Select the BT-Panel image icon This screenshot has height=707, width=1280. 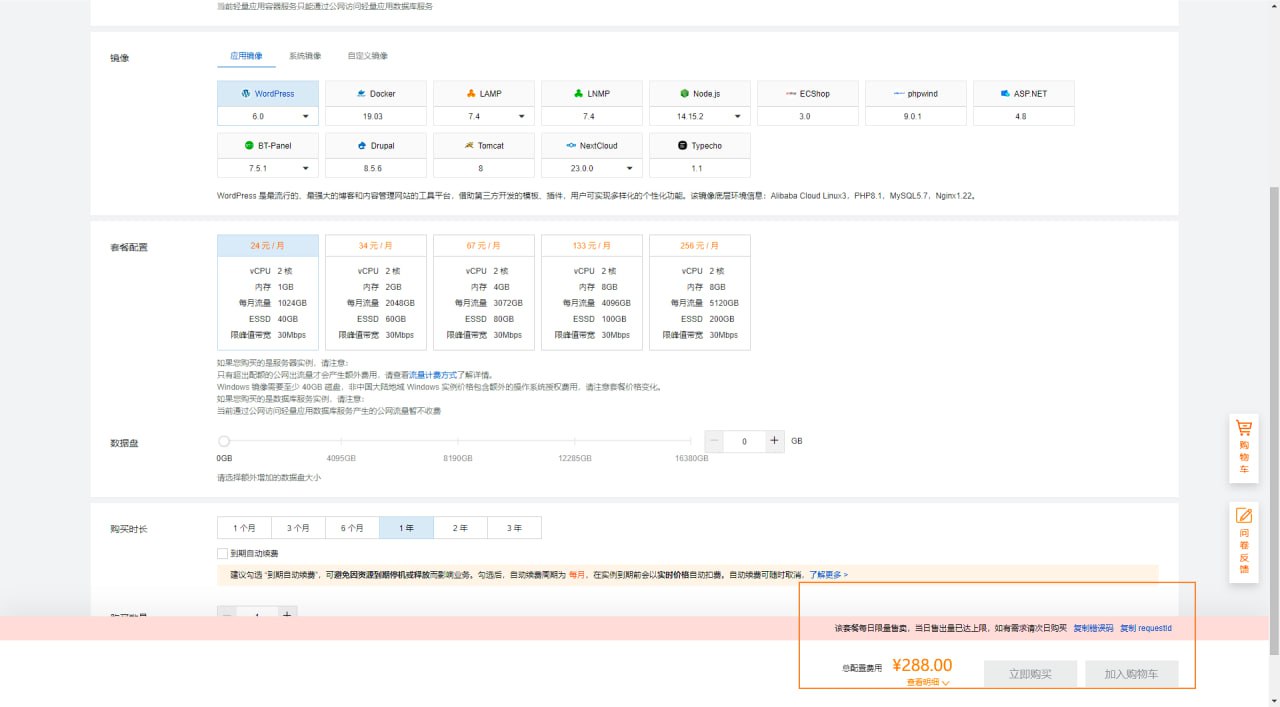coord(249,145)
